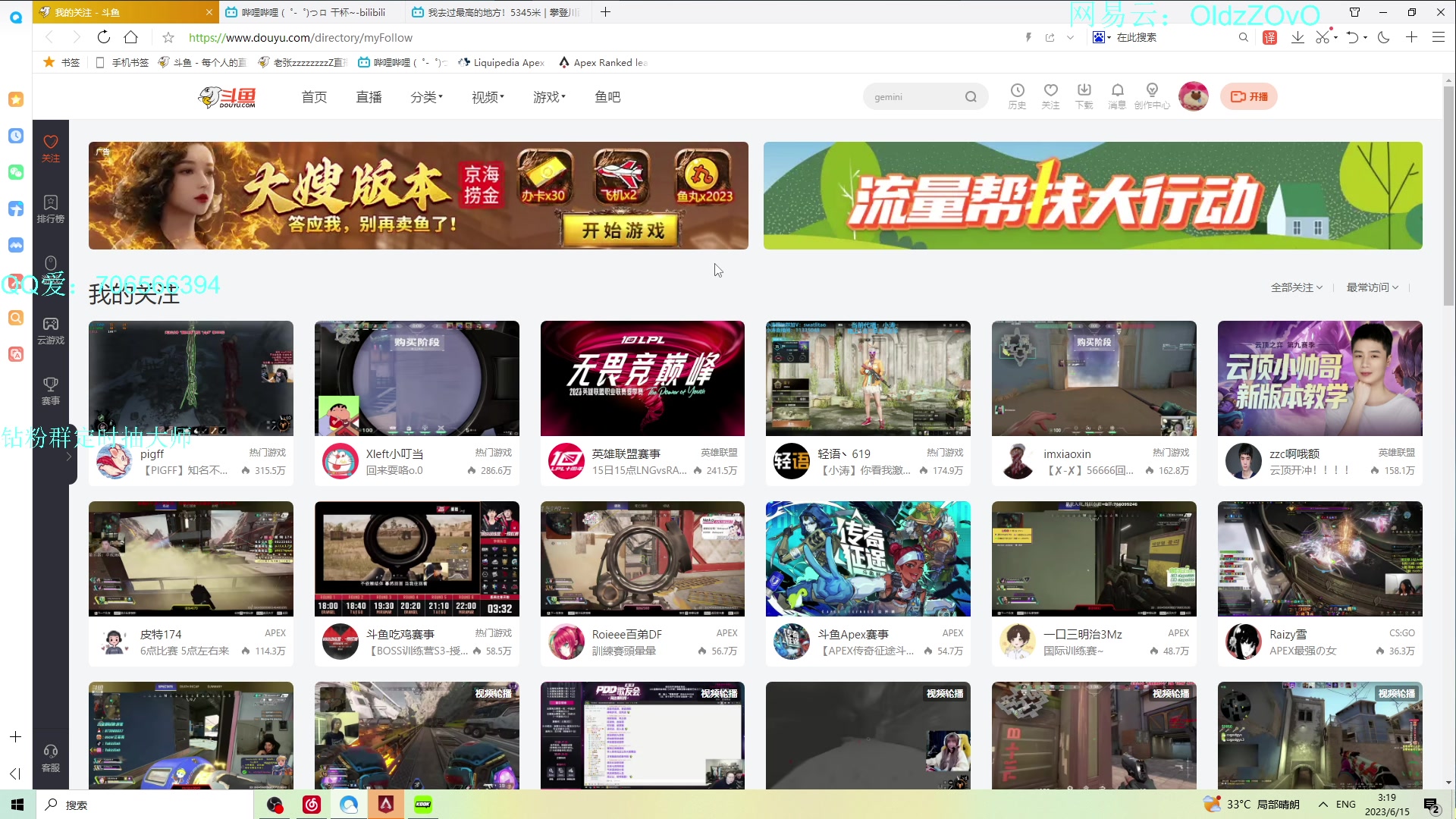Open 皮特174 stream thumbnail

click(x=190, y=558)
